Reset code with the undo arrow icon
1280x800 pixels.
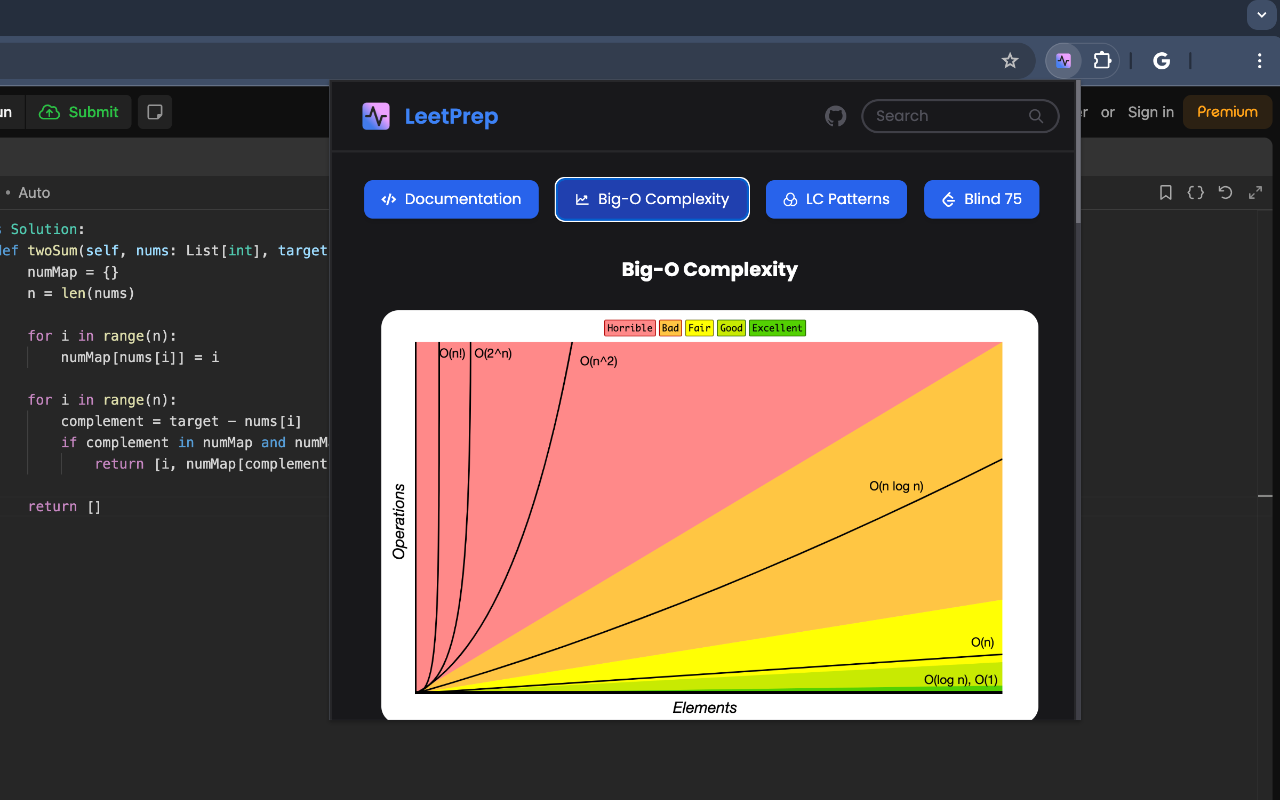(x=1225, y=193)
